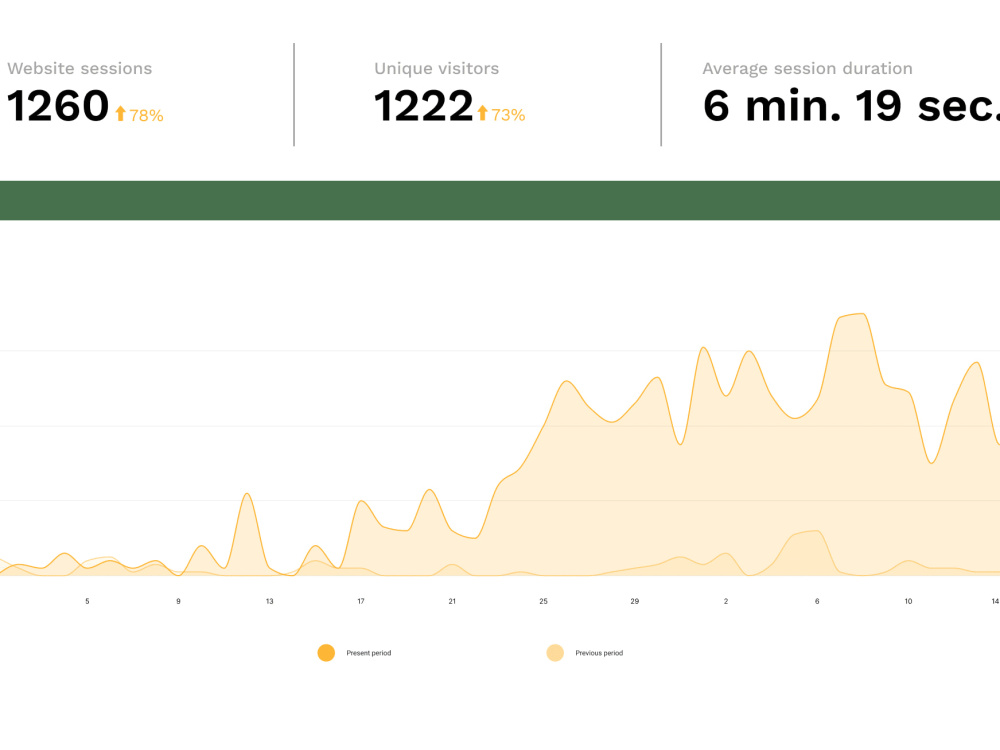Click the highest chart peak of the present period curve
Viewport: 1000px width, 750px height.
pos(861,314)
